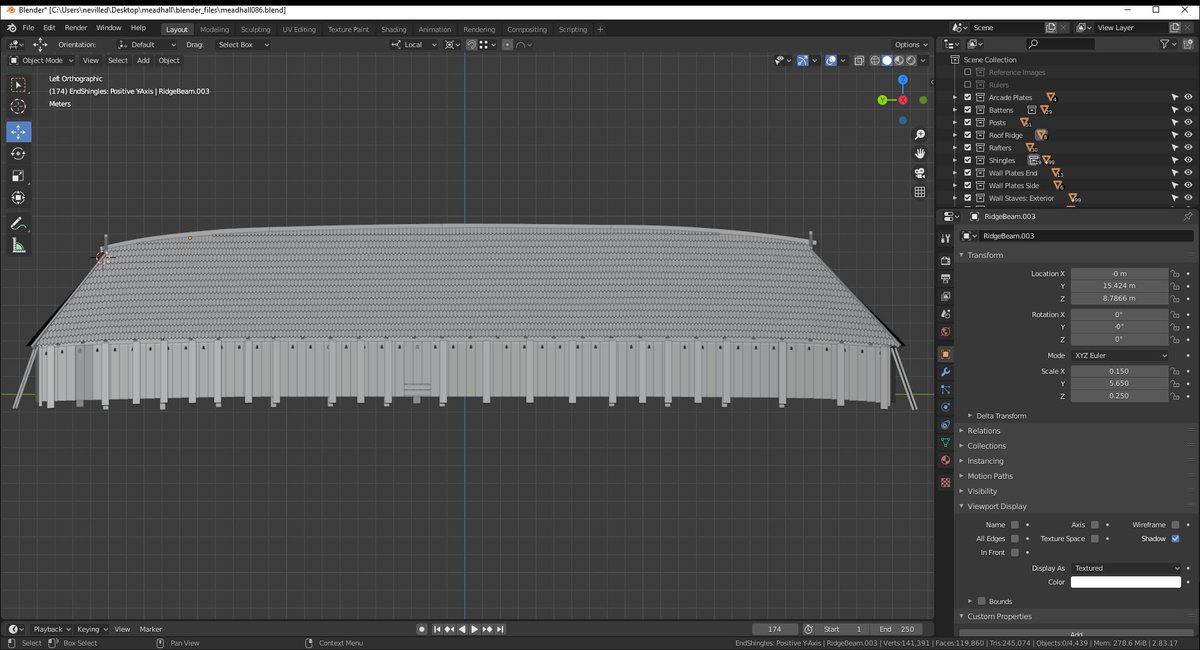The image size is (1200, 650).
Task: Open the Modifiers wrench properties tab
Action: (945, 371)
